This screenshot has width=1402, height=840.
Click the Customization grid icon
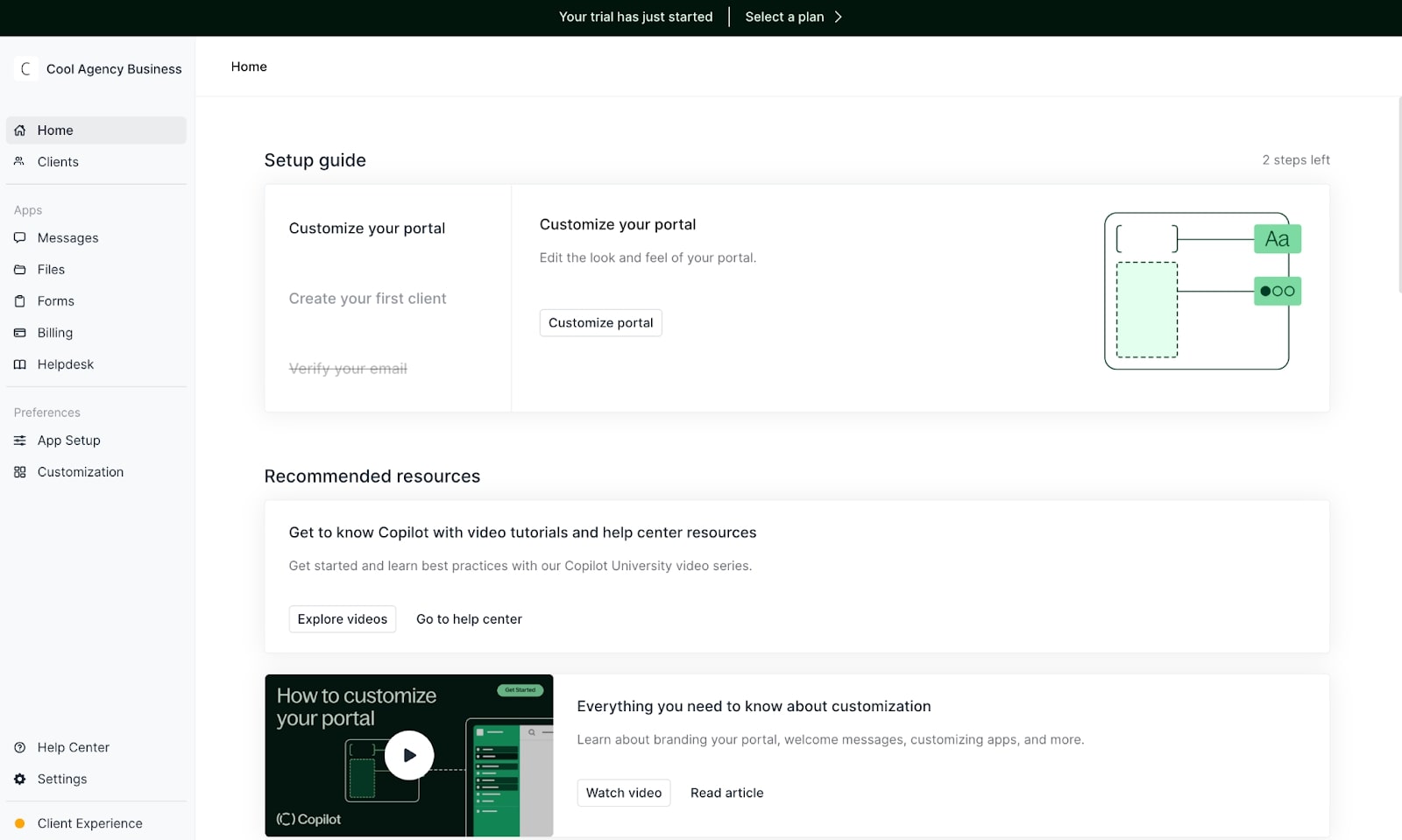[20, 472]
